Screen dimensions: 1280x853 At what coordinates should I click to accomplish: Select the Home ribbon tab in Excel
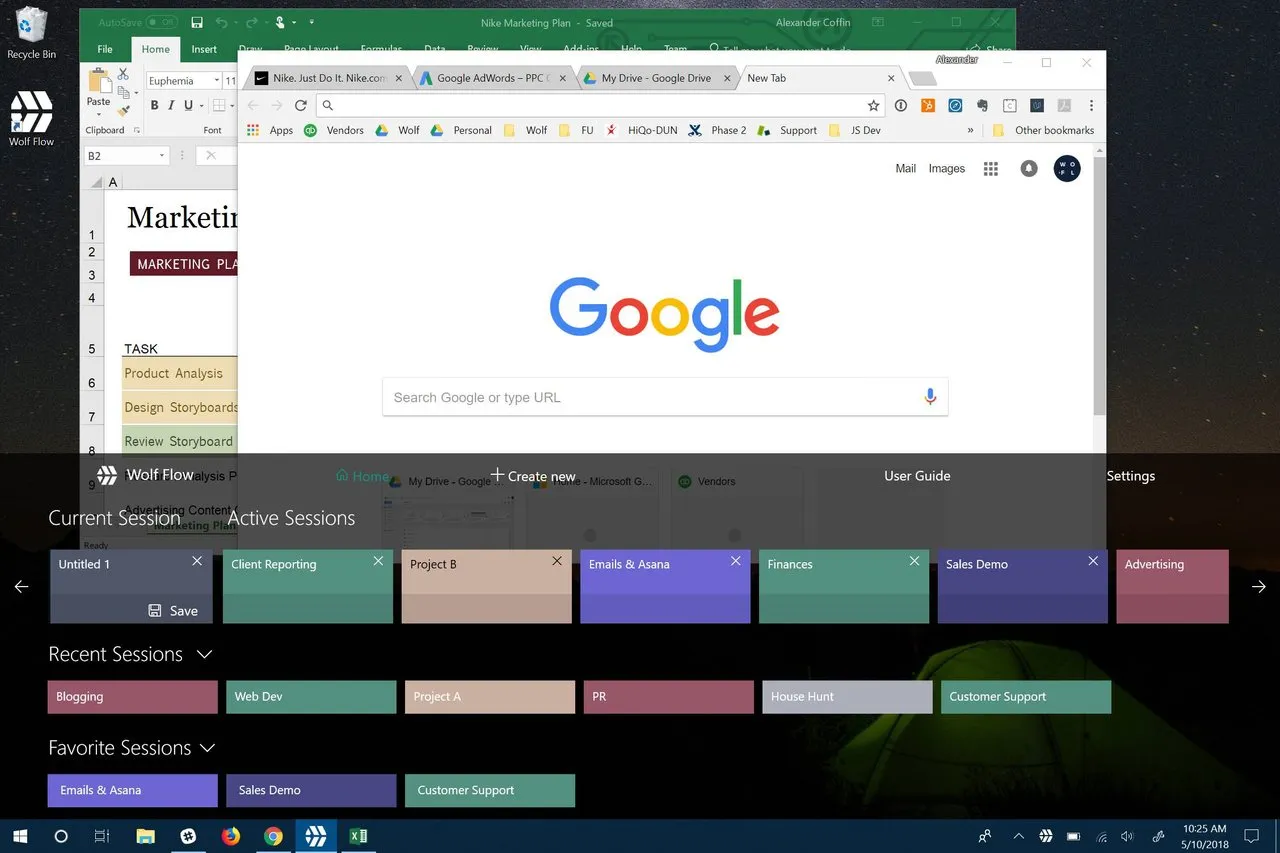[x=156, y=49]
